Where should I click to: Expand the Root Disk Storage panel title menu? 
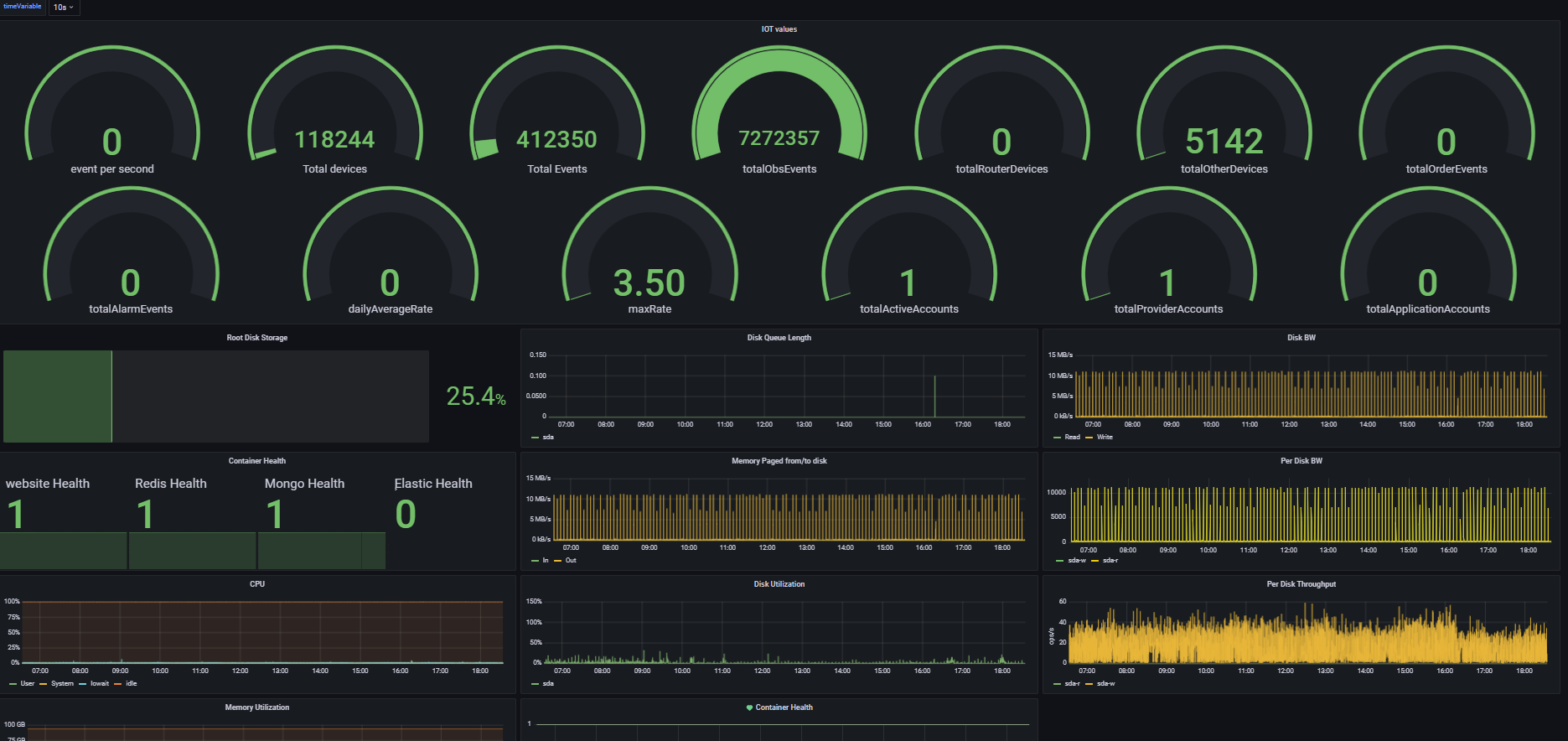tap(256, 338)
